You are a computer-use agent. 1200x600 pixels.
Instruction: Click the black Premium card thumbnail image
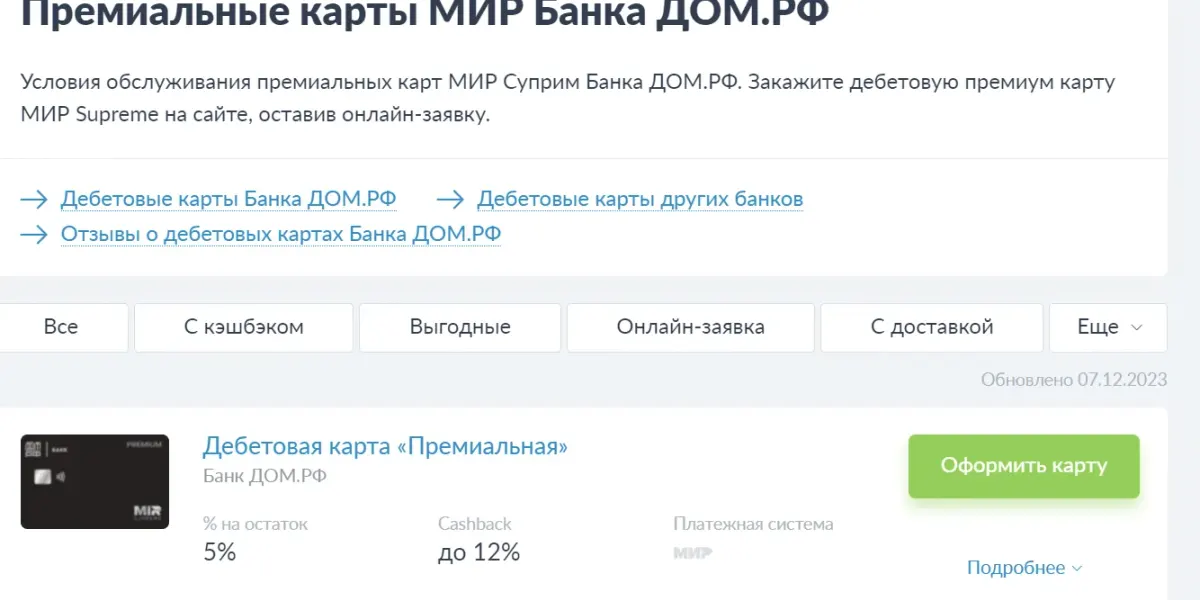[x=95, y=481]
